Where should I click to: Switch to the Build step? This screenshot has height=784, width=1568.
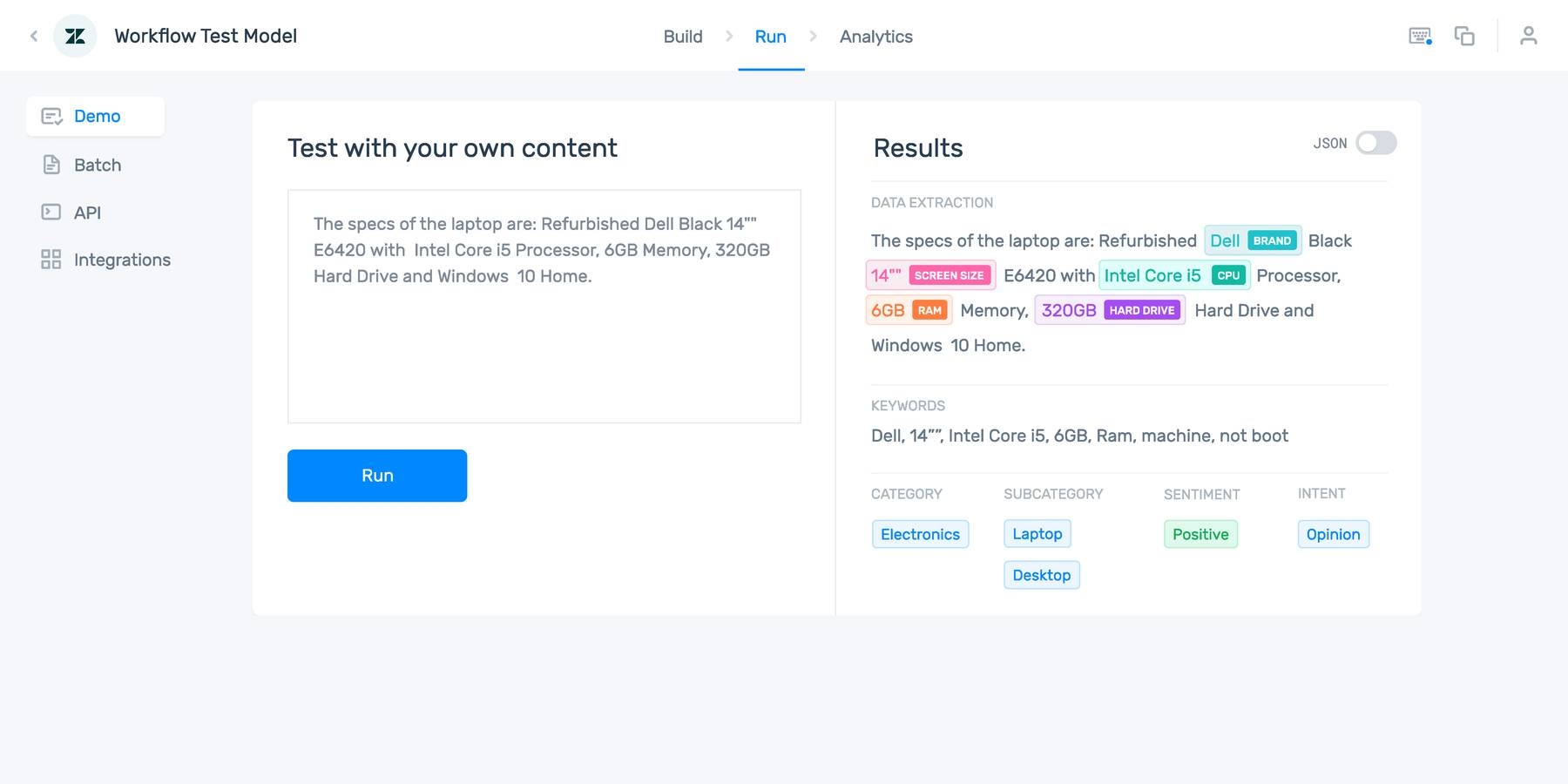(682, 37)
